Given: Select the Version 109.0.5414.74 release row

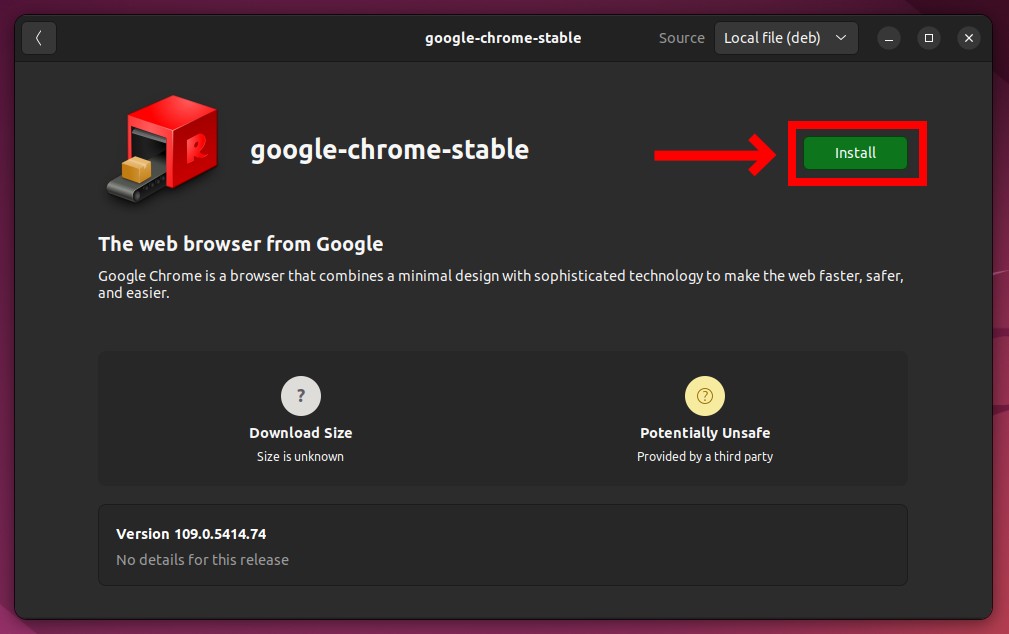Looking at the screenshot, I should (503, 545).
